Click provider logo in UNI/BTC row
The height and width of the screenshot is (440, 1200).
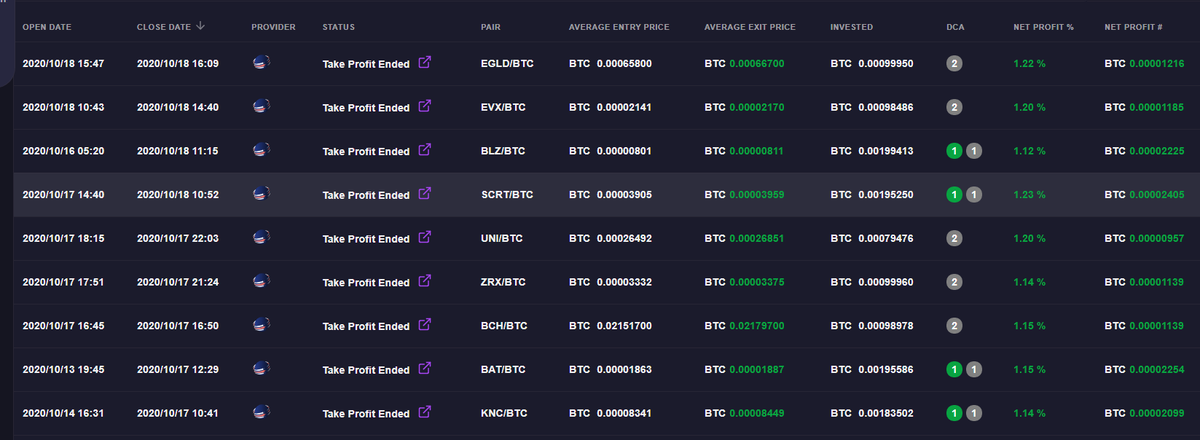pyautogui.click(x=262, y=238)
